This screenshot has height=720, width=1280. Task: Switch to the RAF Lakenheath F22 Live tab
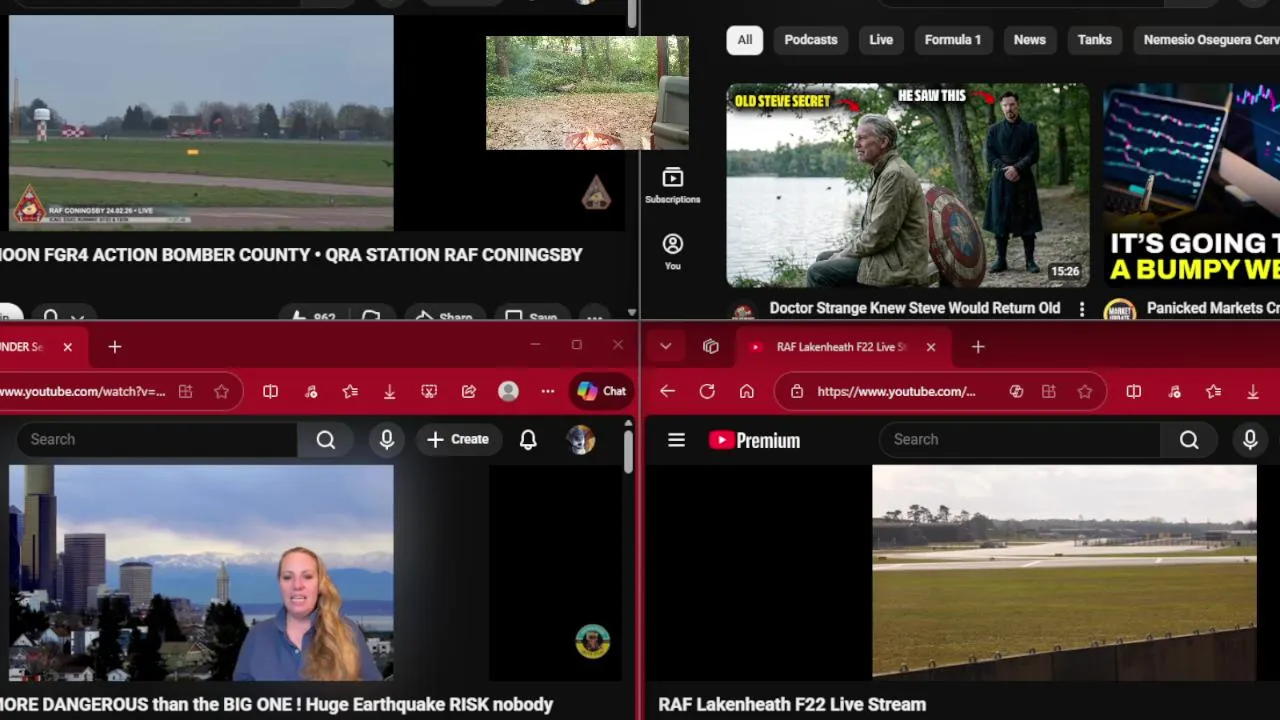click(x=841, y=347)
